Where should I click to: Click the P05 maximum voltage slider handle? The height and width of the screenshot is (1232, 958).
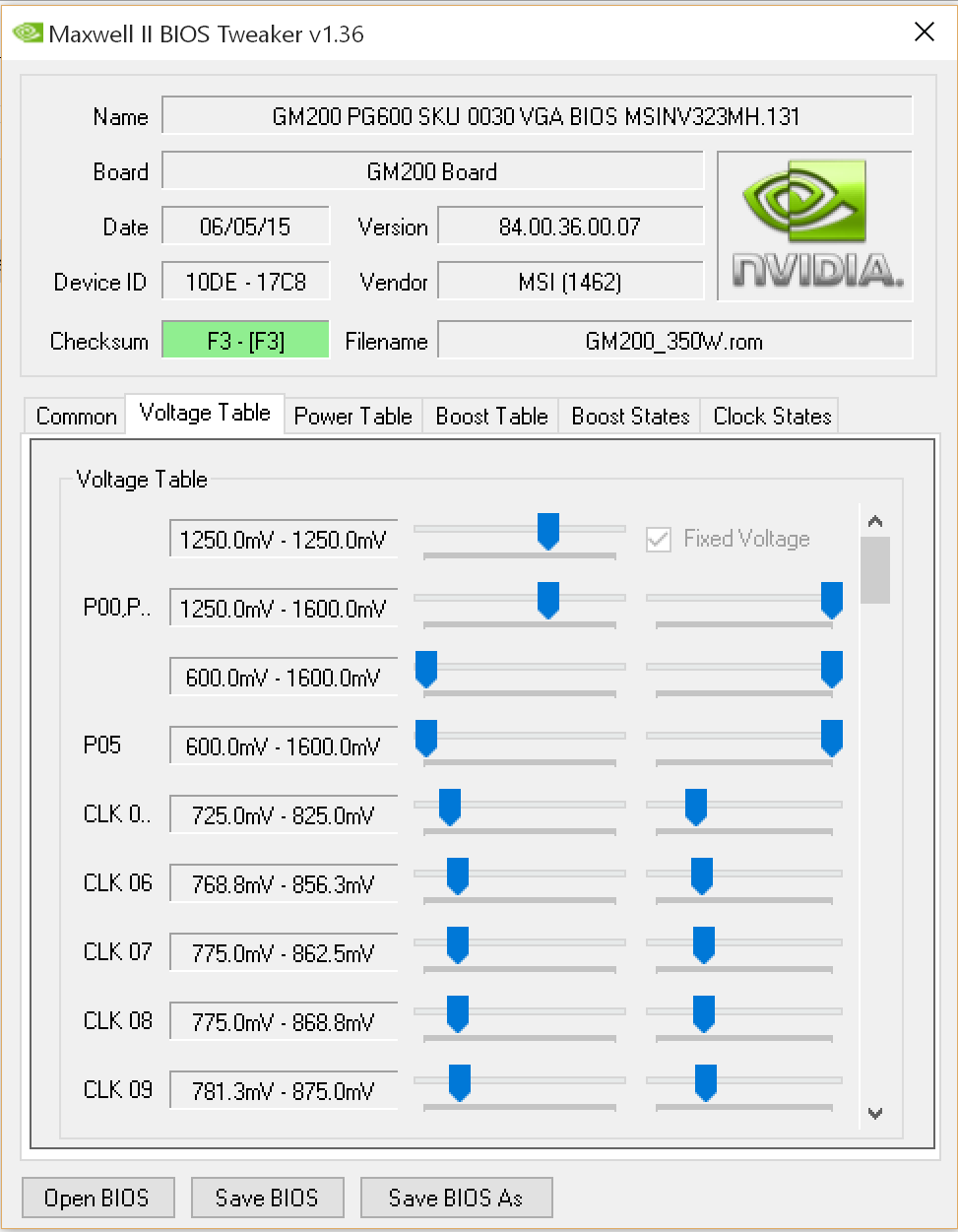pyautogui.click(x=832, y=738)
